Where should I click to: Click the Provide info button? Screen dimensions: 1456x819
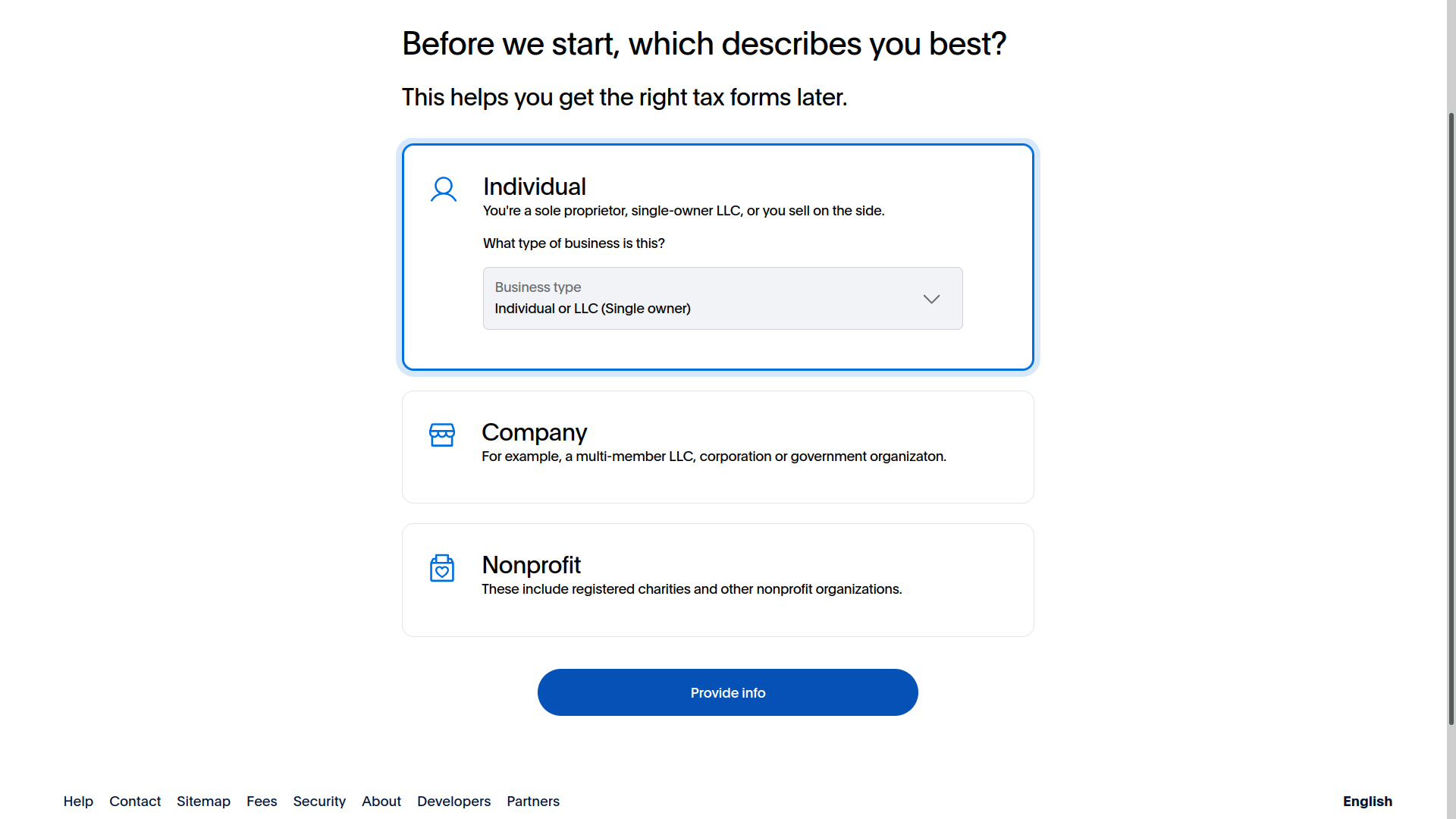[727, 692]
